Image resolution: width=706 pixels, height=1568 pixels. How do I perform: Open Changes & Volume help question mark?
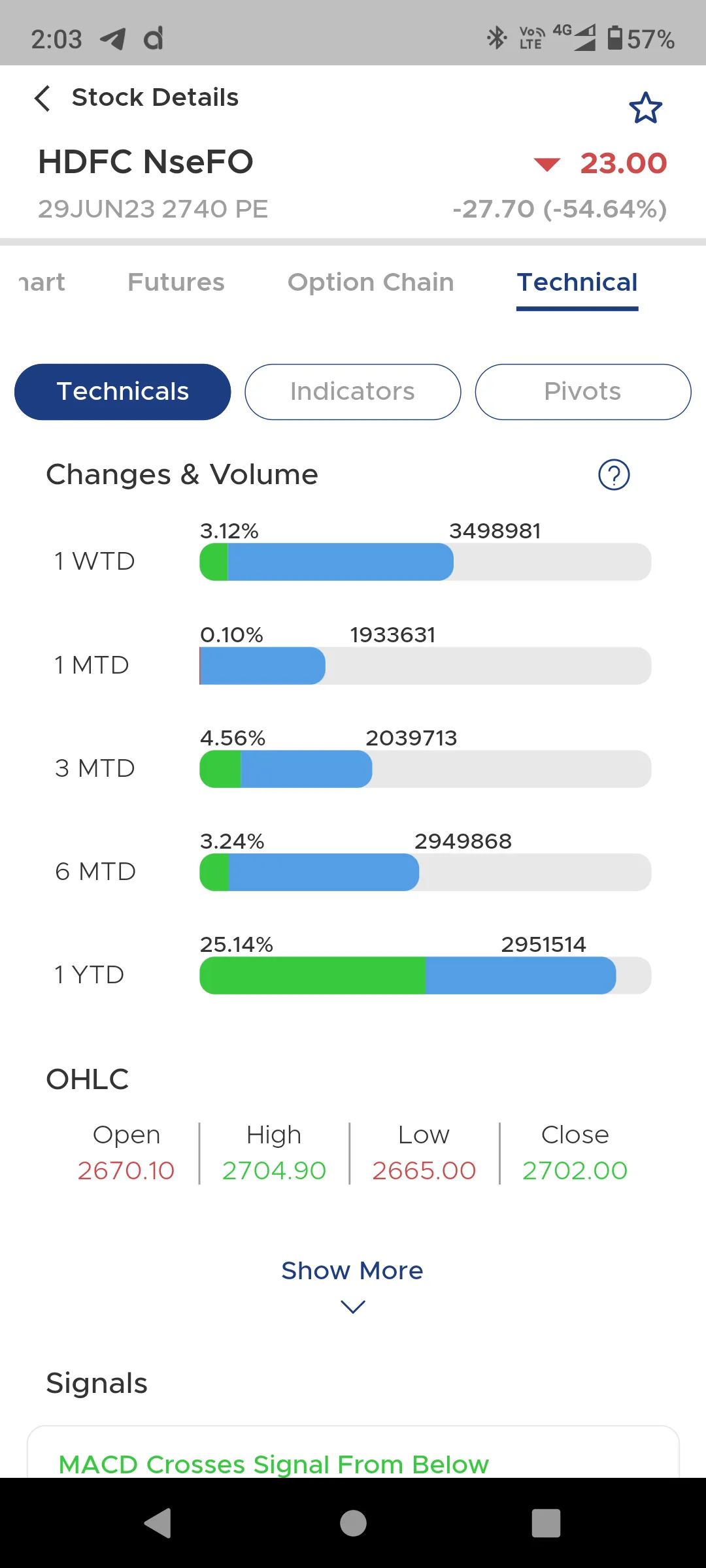click(614, 475)
